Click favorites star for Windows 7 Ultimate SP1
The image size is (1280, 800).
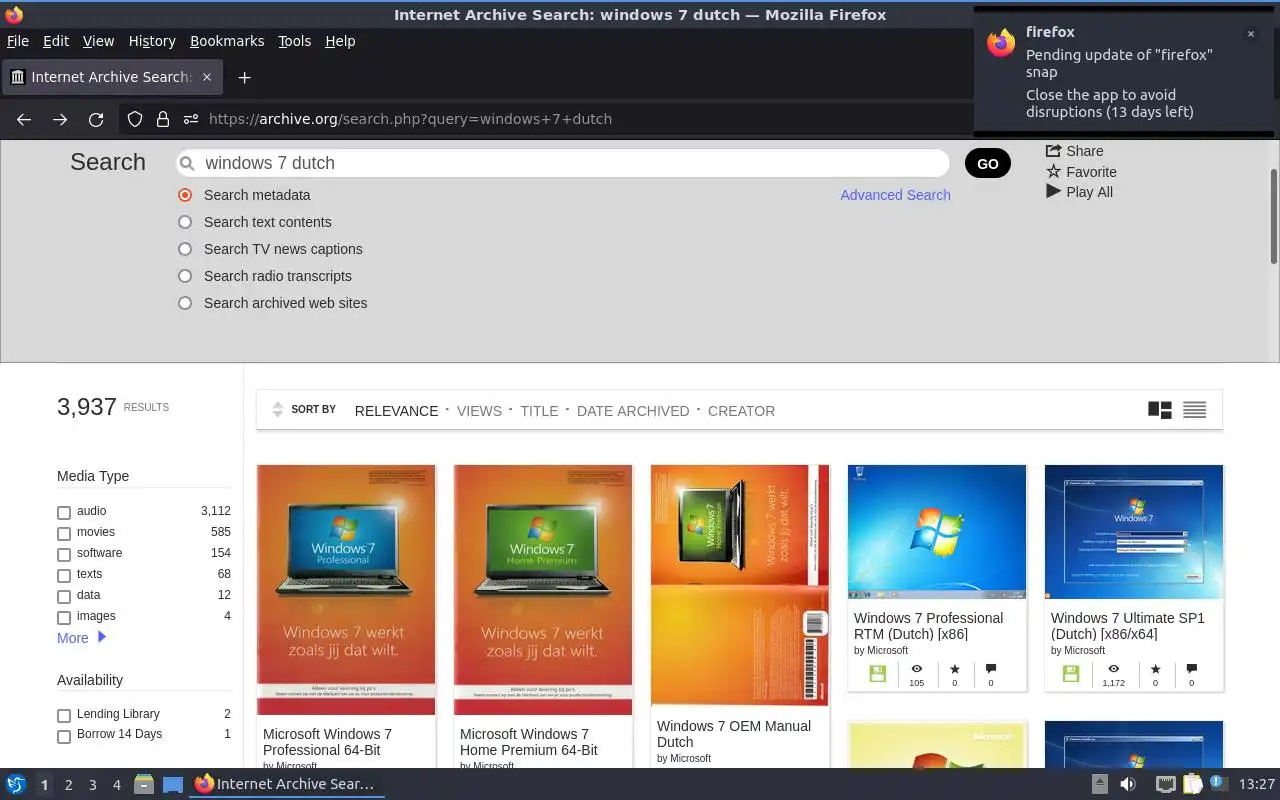1155,669
